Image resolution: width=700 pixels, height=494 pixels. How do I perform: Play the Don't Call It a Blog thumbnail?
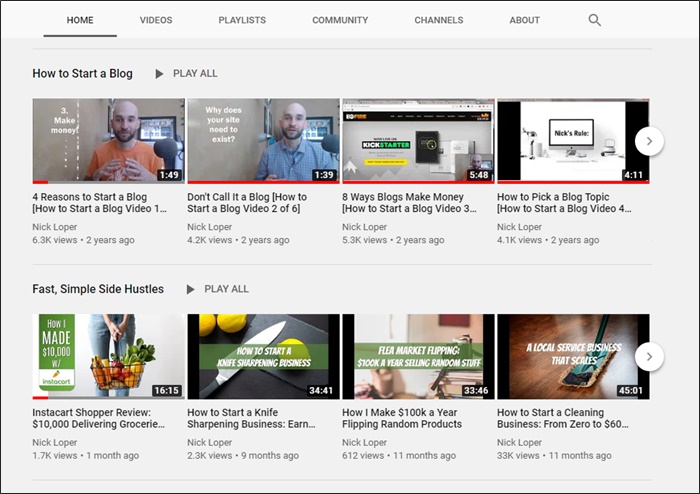tap(263, 141)
